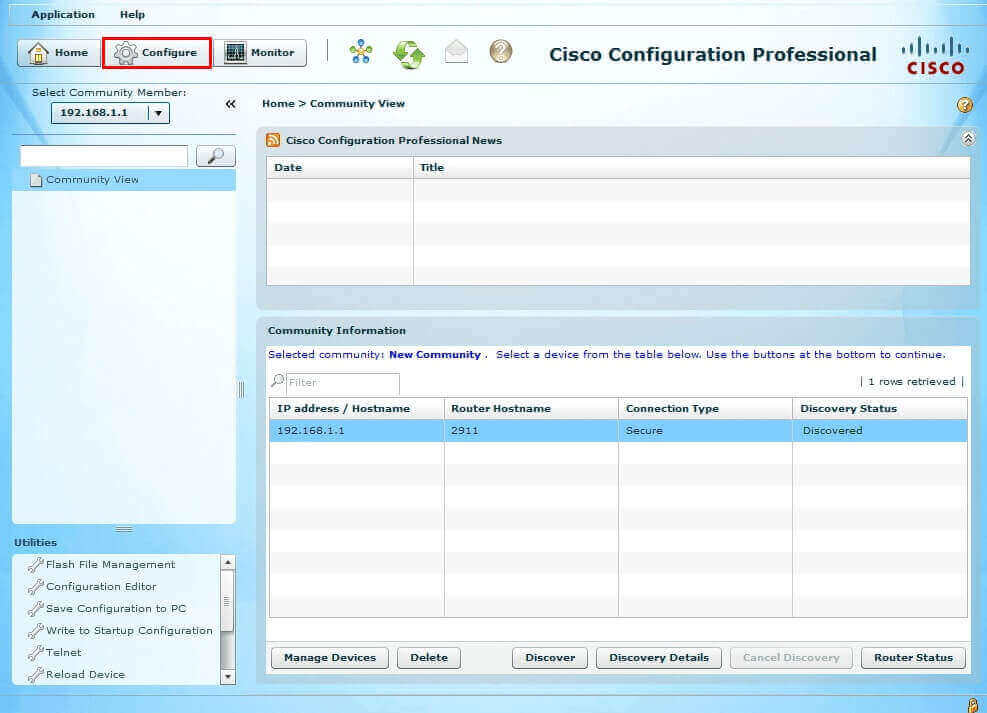The width and height of the screenshot is (987, 713).
Task: Click the Cancel Discovery button
Action: 791,658
